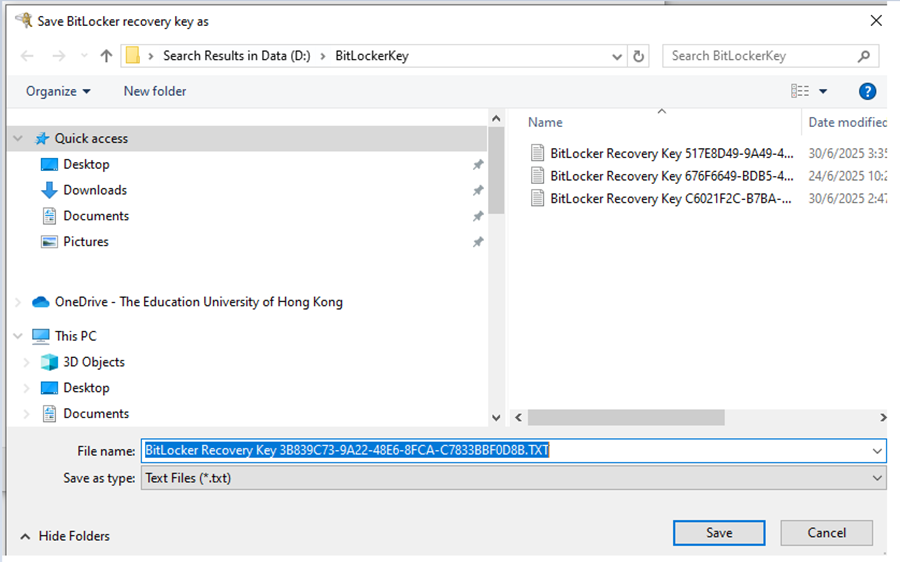Expand the 3D Objects node

click(26, 362)
